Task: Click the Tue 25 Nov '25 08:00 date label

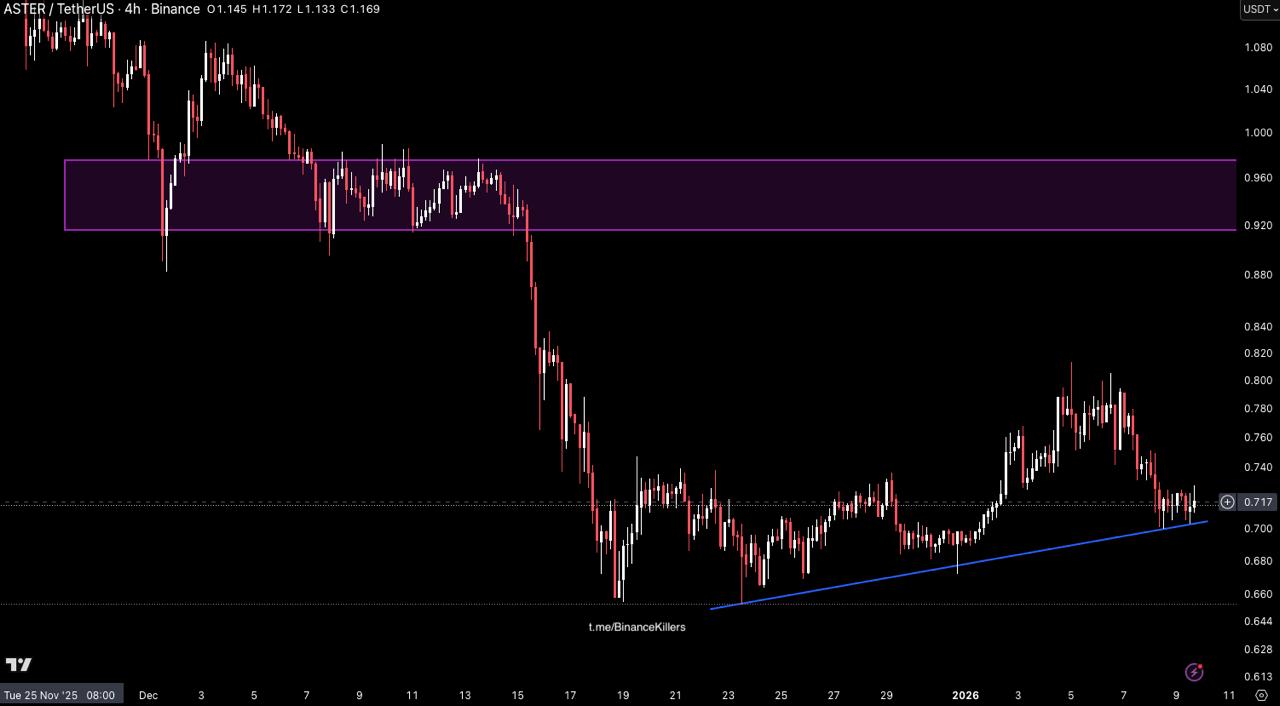Action: (60, 695)
